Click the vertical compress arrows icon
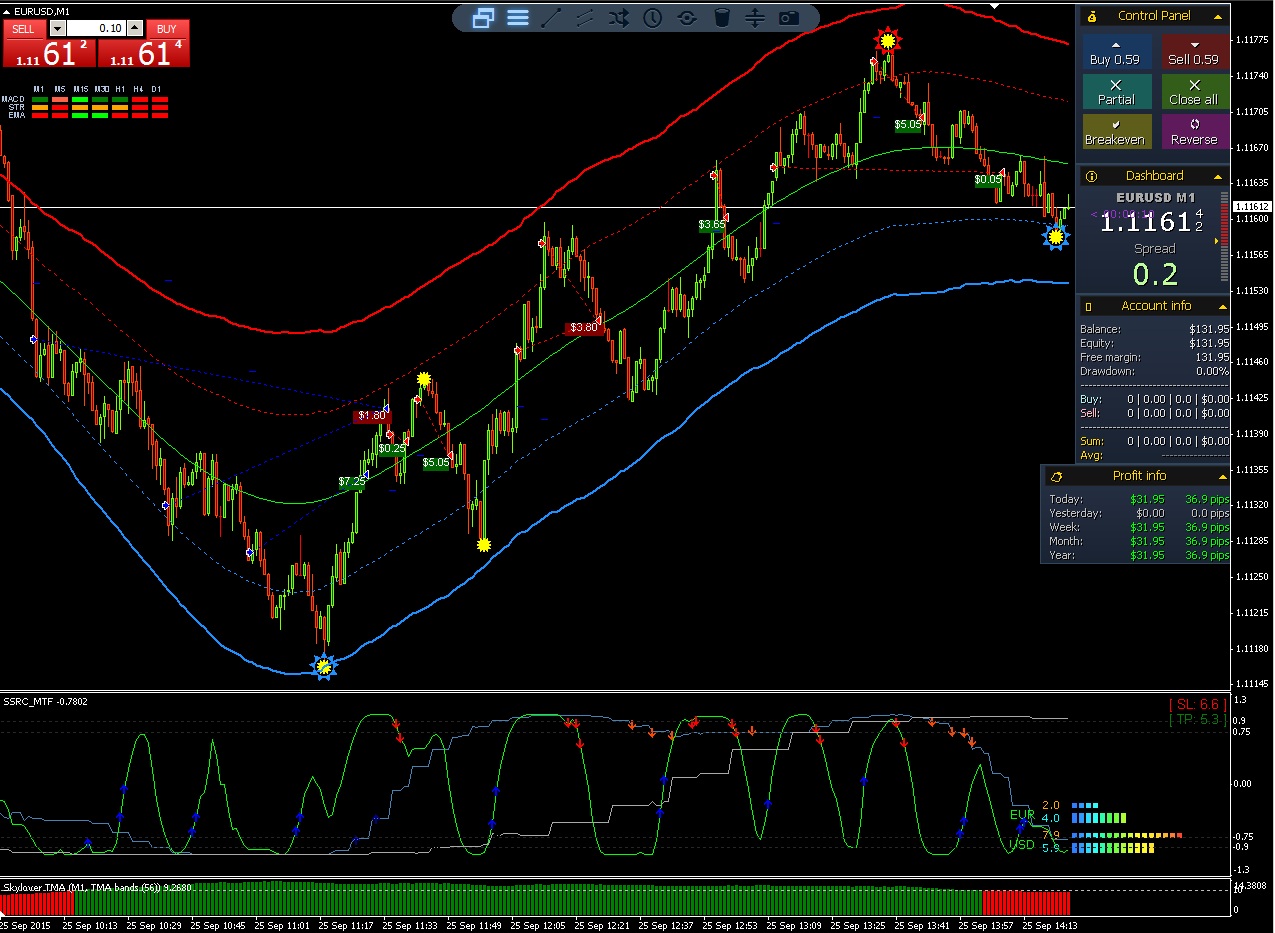This screenshot has width=1275, height=933. [x=755, y=17]
